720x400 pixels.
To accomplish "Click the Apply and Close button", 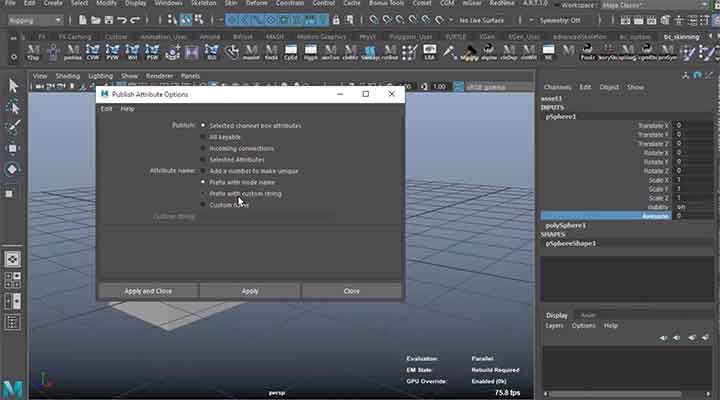I will coord(148,291).
